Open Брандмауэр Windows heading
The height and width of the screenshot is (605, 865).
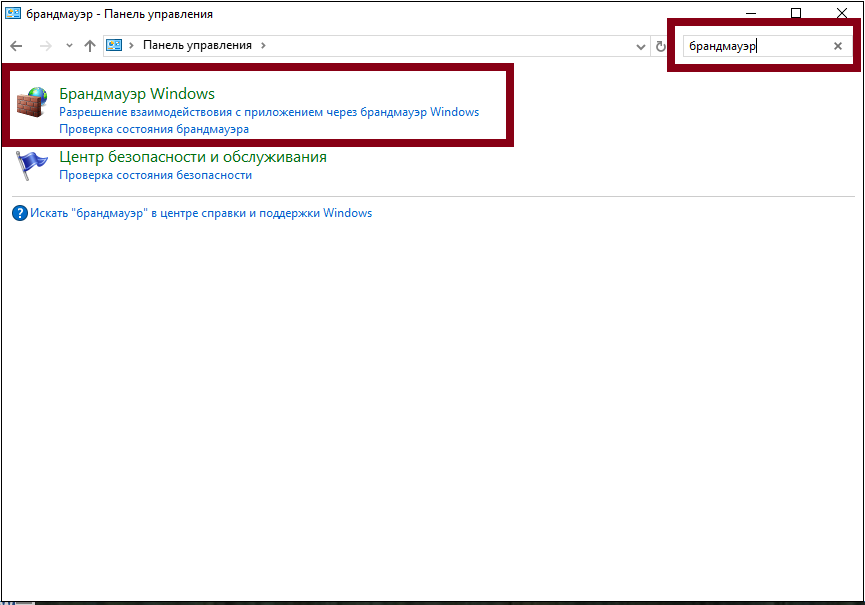point(137,94)
